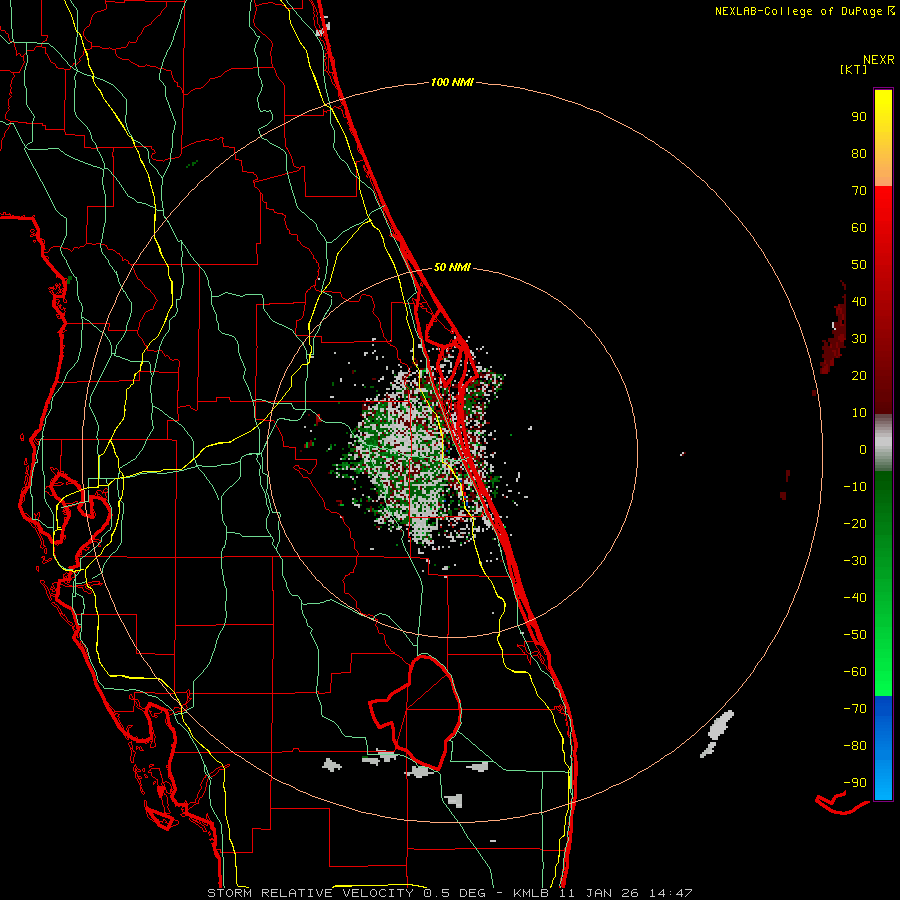
Task: Click the 30 value on the velocity scale
Action: click(x=859, y=339)
